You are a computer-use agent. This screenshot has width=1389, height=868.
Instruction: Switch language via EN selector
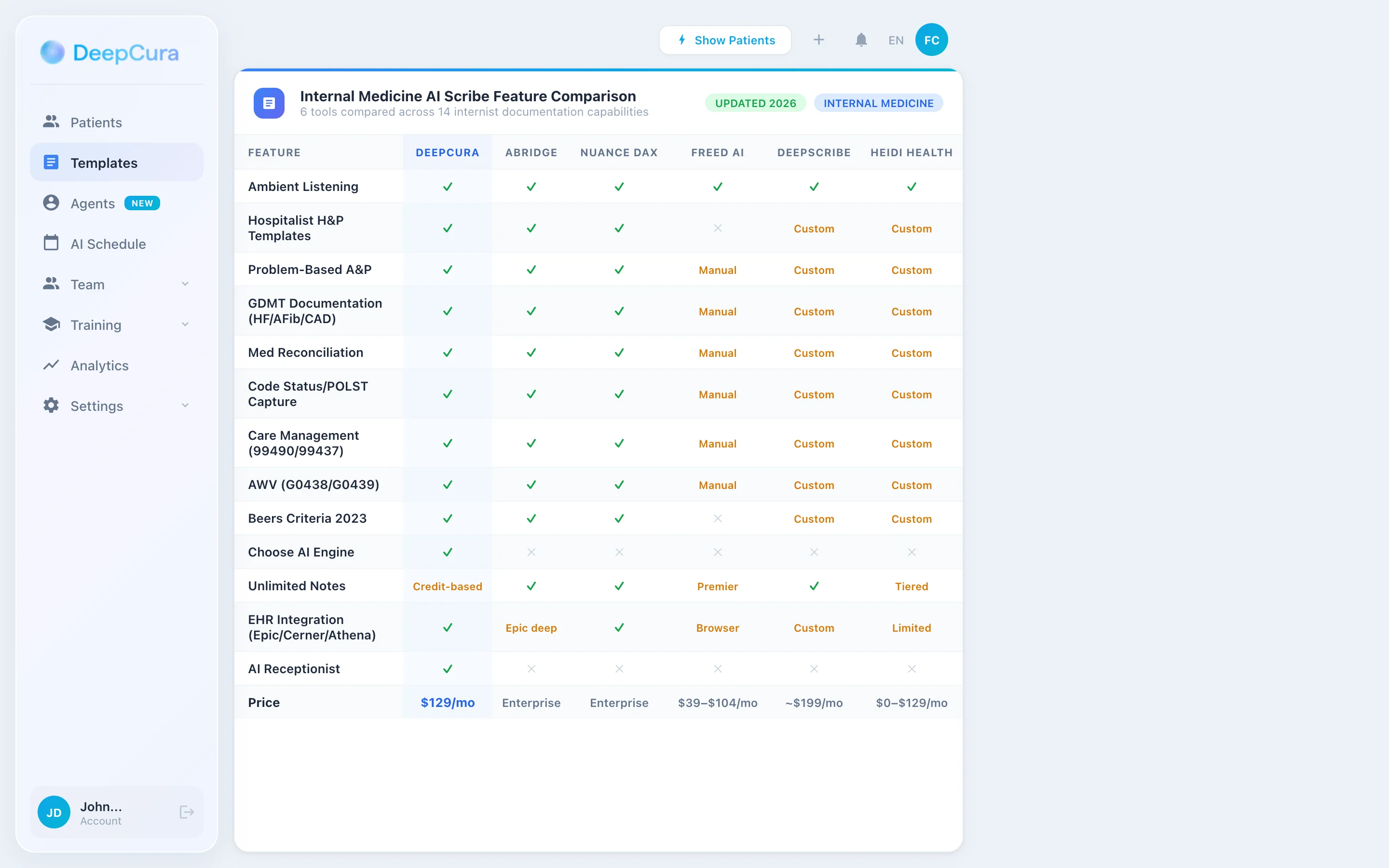(x=896, y=40)
